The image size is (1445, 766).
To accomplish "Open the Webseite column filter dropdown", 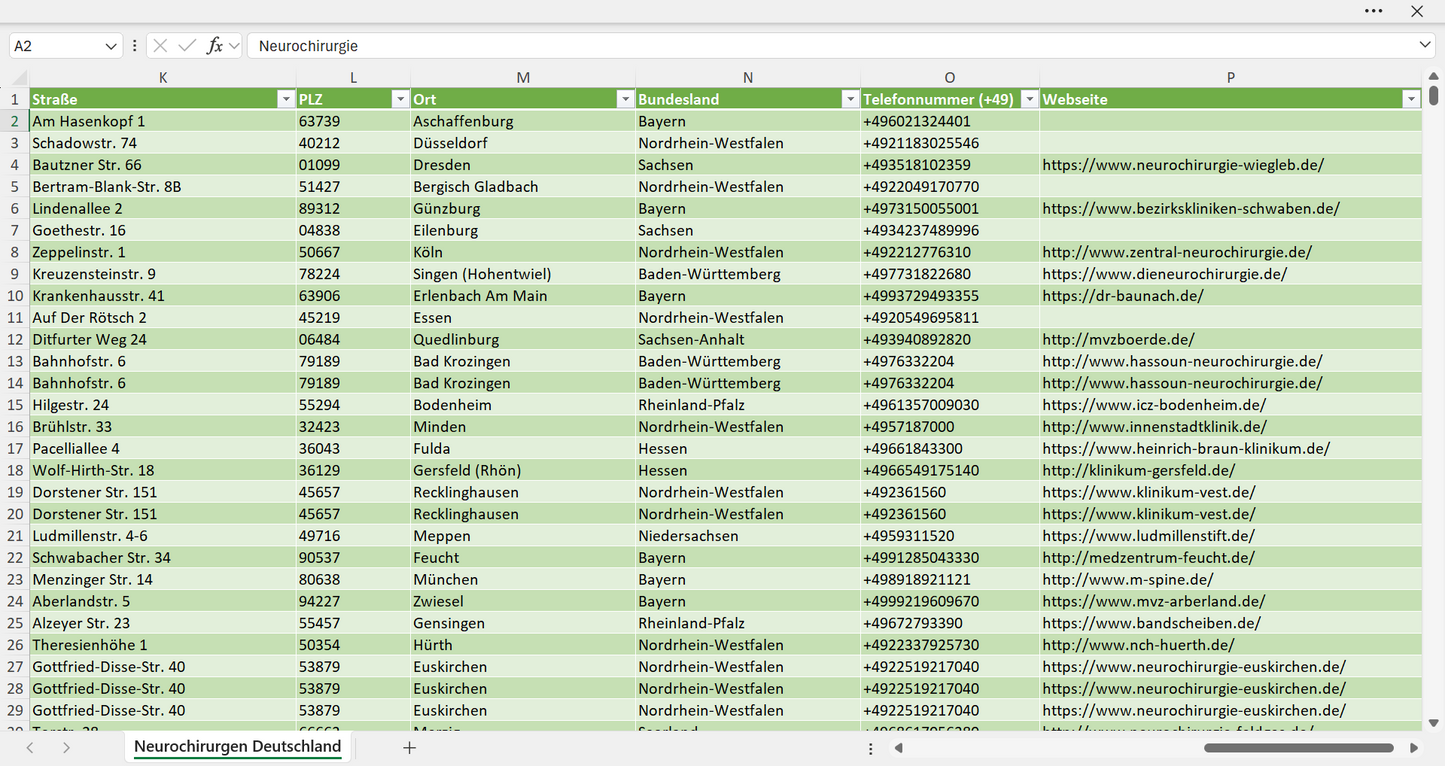I will (1411, 99).
